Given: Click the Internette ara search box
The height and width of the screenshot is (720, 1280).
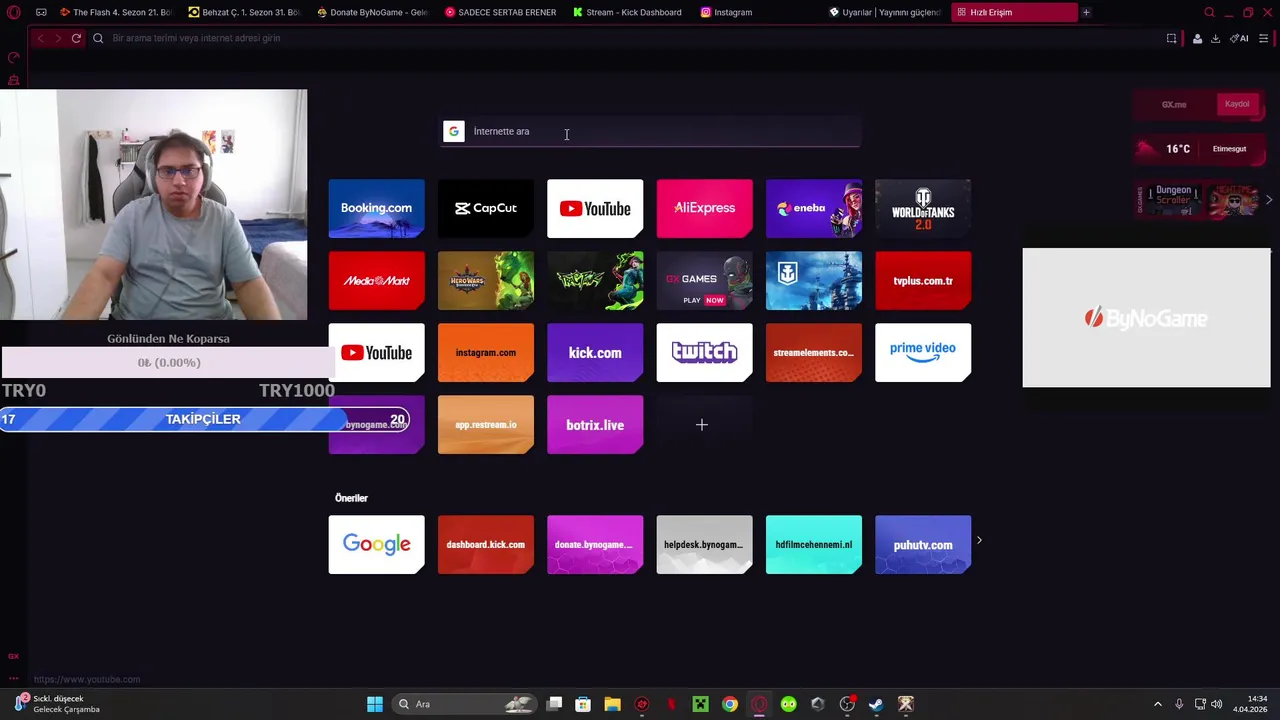Looking at the screenshot, I should coord(651,131).
